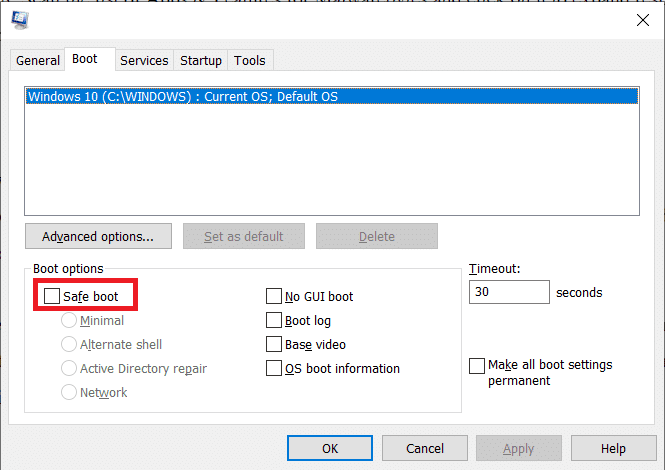Check the Base video option
The height and width of the screenshot is (470, 665).
coord(274,344)
